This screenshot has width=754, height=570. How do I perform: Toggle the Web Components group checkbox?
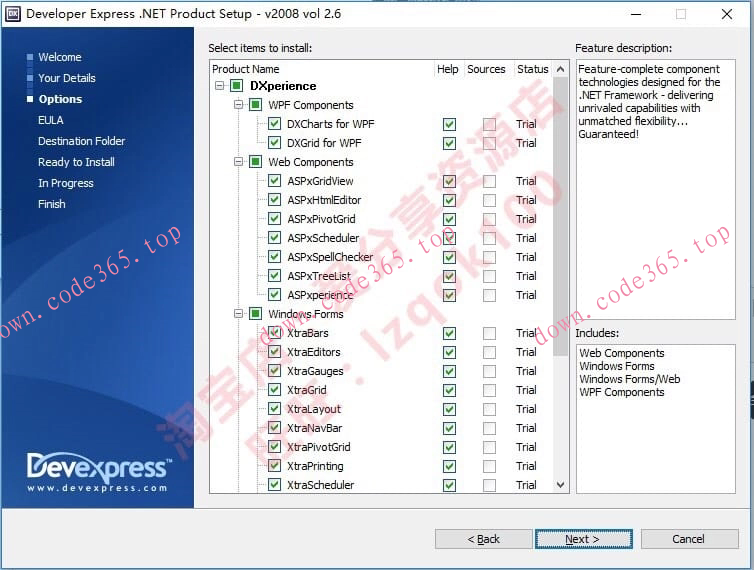coord(255,162)
